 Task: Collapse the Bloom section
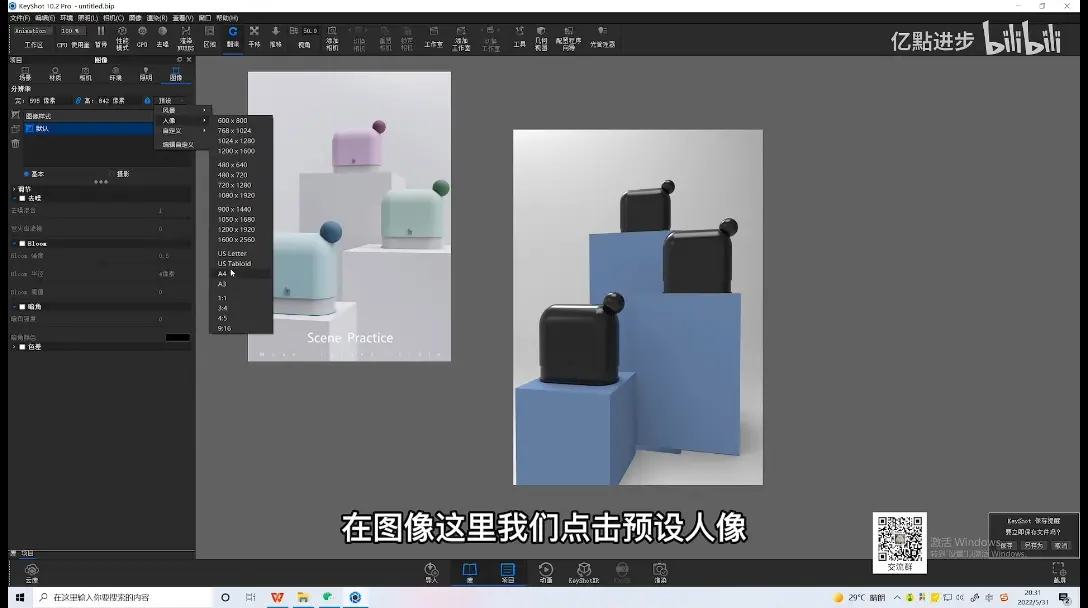coord(14,244)
